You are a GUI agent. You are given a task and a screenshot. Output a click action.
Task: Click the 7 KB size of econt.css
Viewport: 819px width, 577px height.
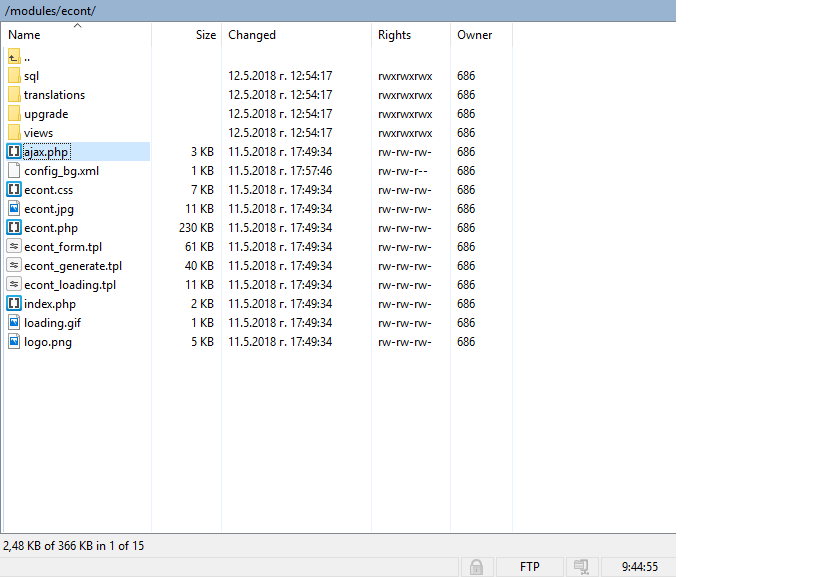(202, 190)
